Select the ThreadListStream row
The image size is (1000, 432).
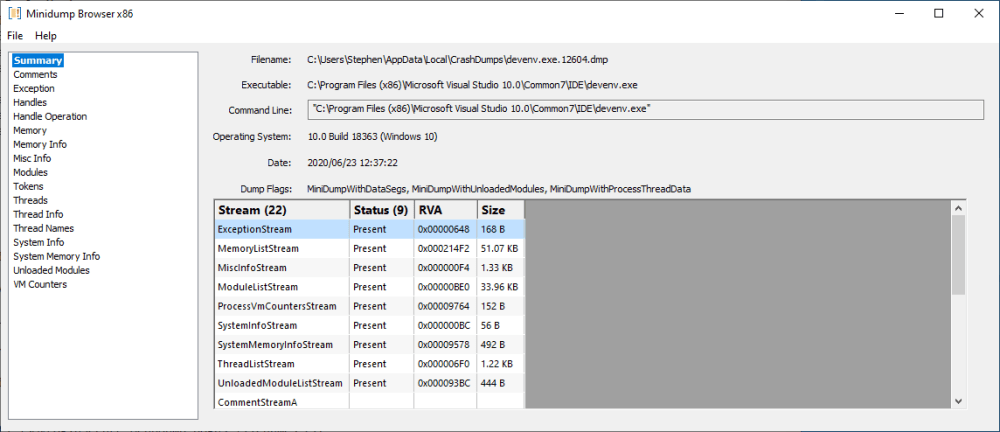click(369, 364)
